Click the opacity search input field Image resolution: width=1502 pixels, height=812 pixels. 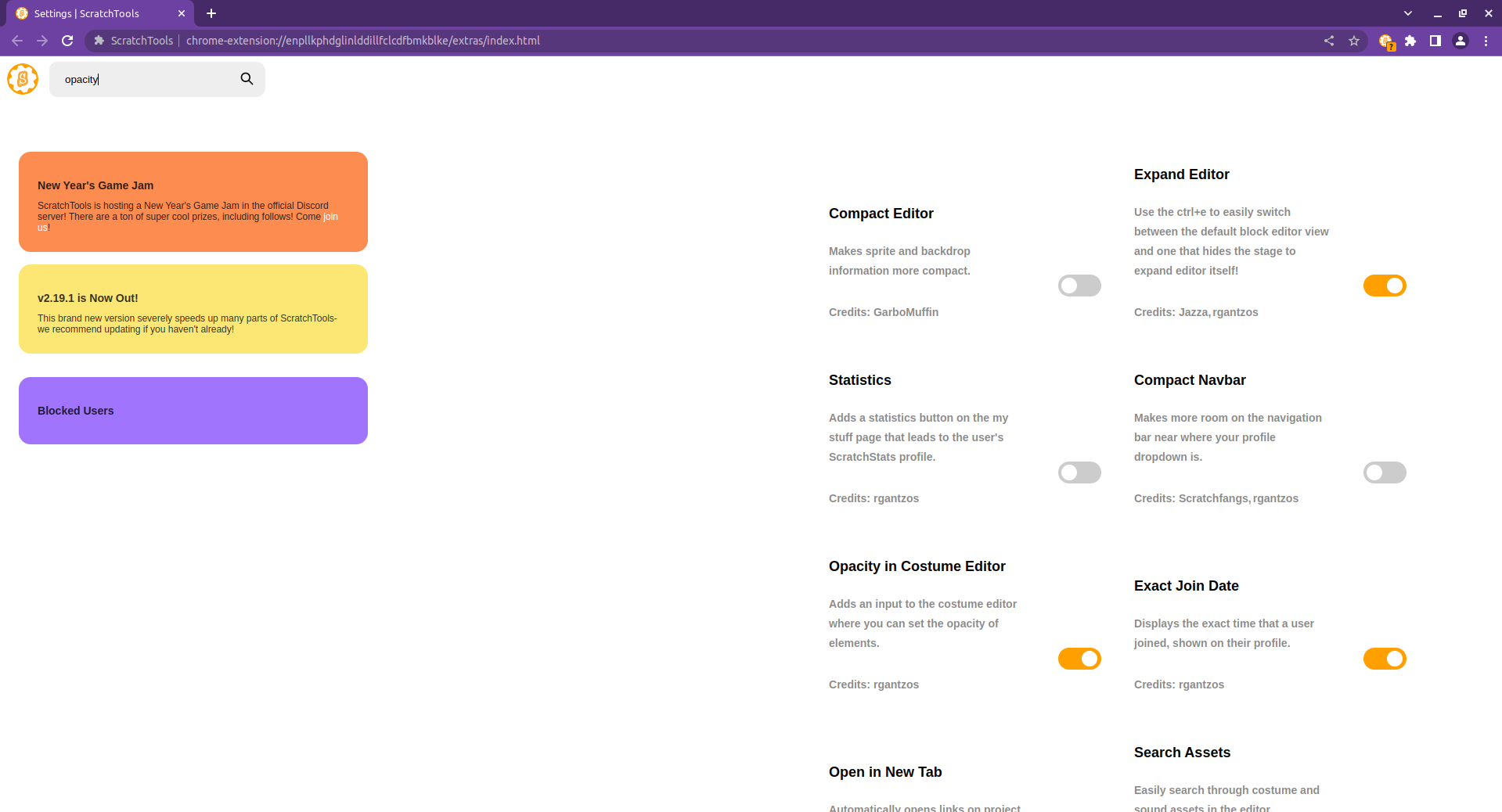(x=141, y=79)
